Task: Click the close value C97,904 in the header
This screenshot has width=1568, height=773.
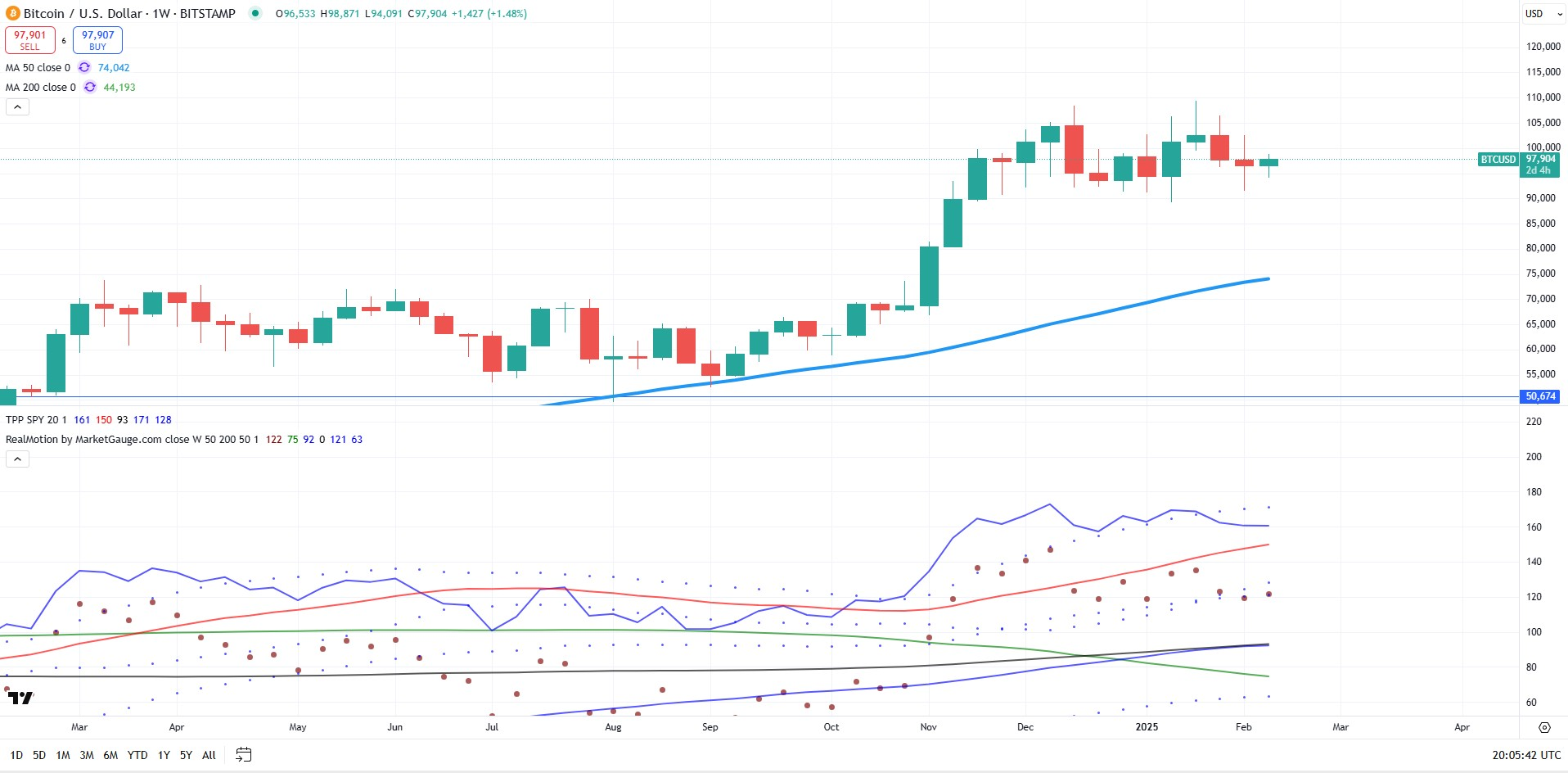Action: [427, 14]
